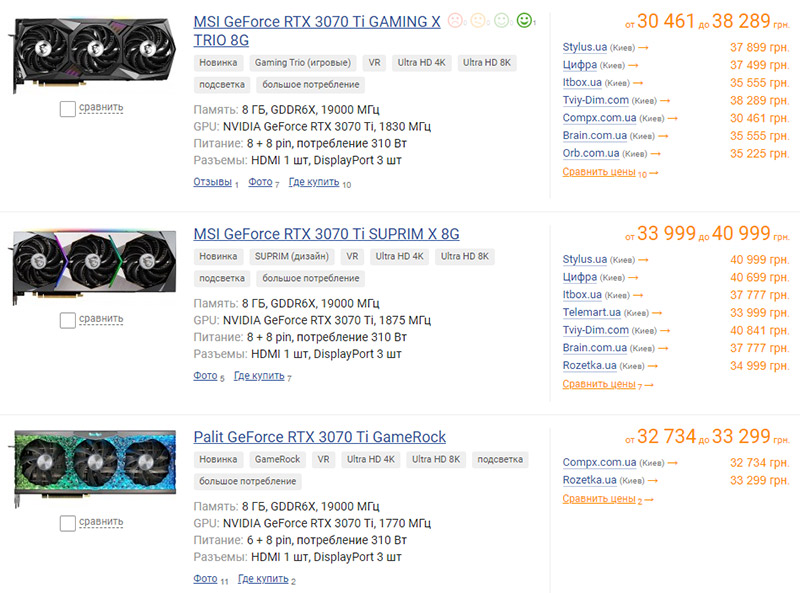Click the arrow after Orb.com.ua store link

(656, 154)
